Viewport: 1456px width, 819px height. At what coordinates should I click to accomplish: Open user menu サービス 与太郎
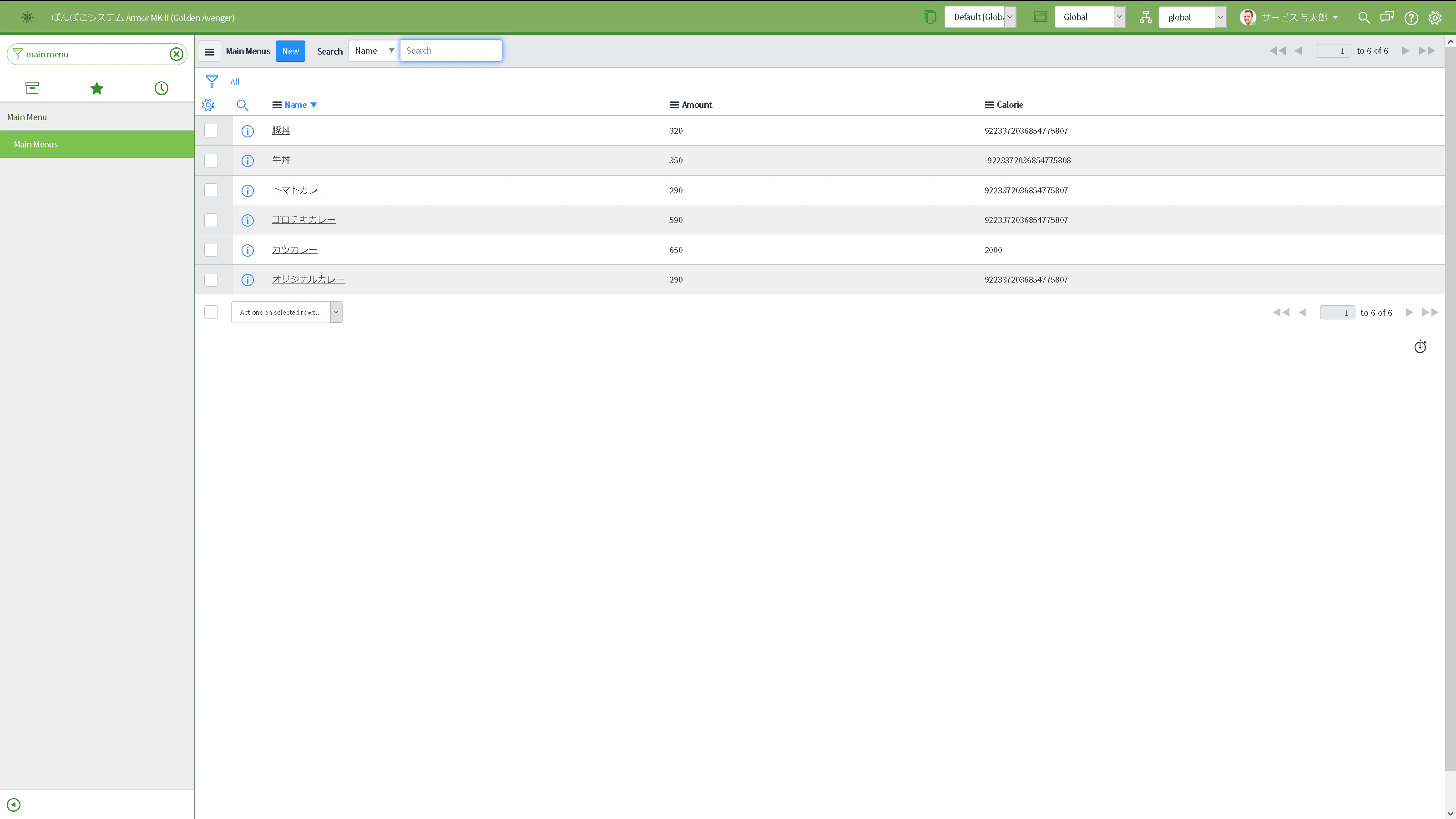[x=1289, y=18]
